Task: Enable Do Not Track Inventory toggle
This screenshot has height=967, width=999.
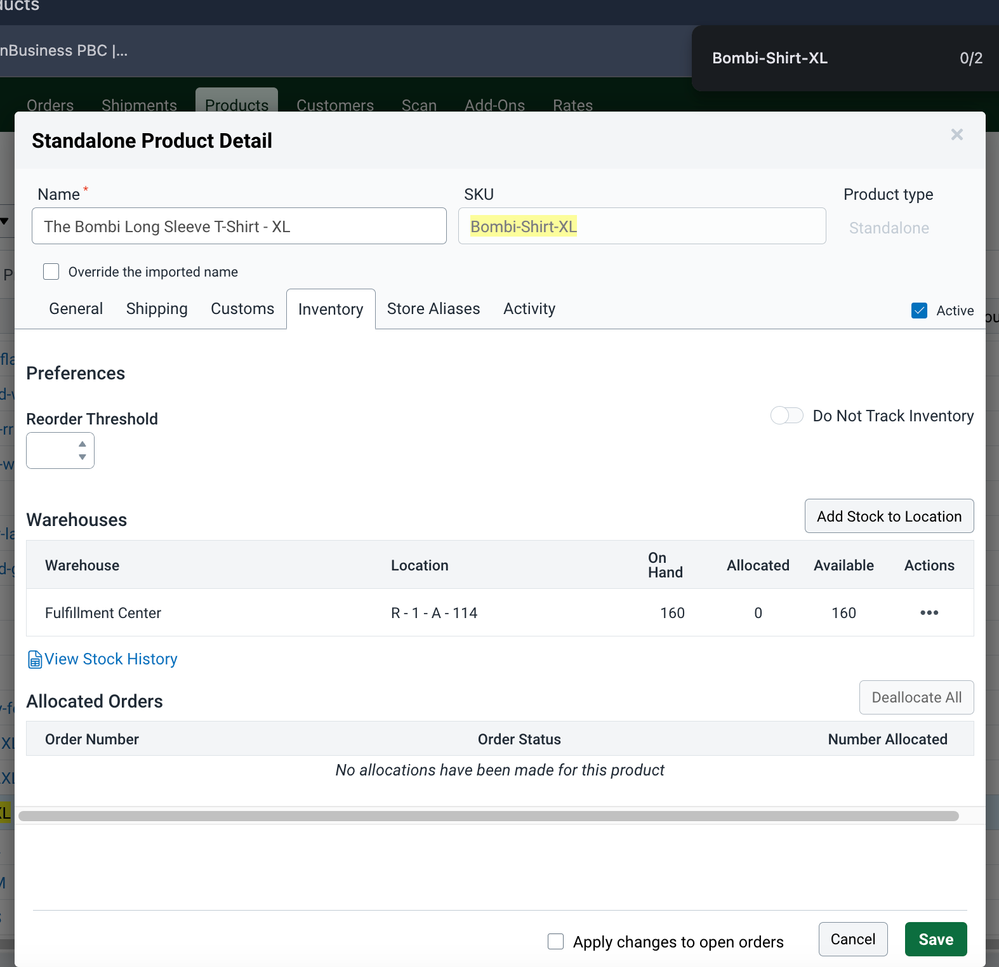Action: coord(787,416)
